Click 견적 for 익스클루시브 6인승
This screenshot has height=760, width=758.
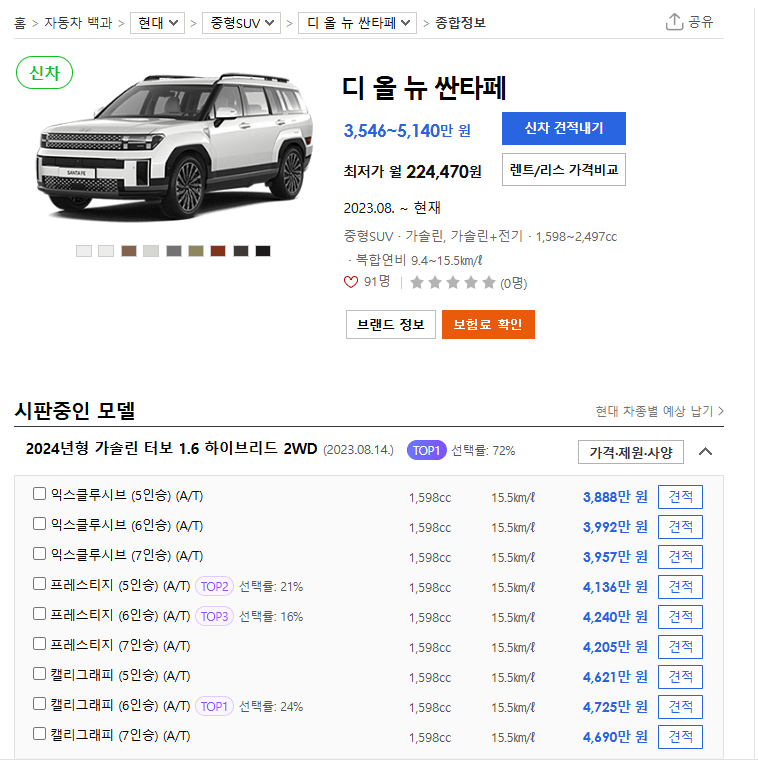pos(680,527)
